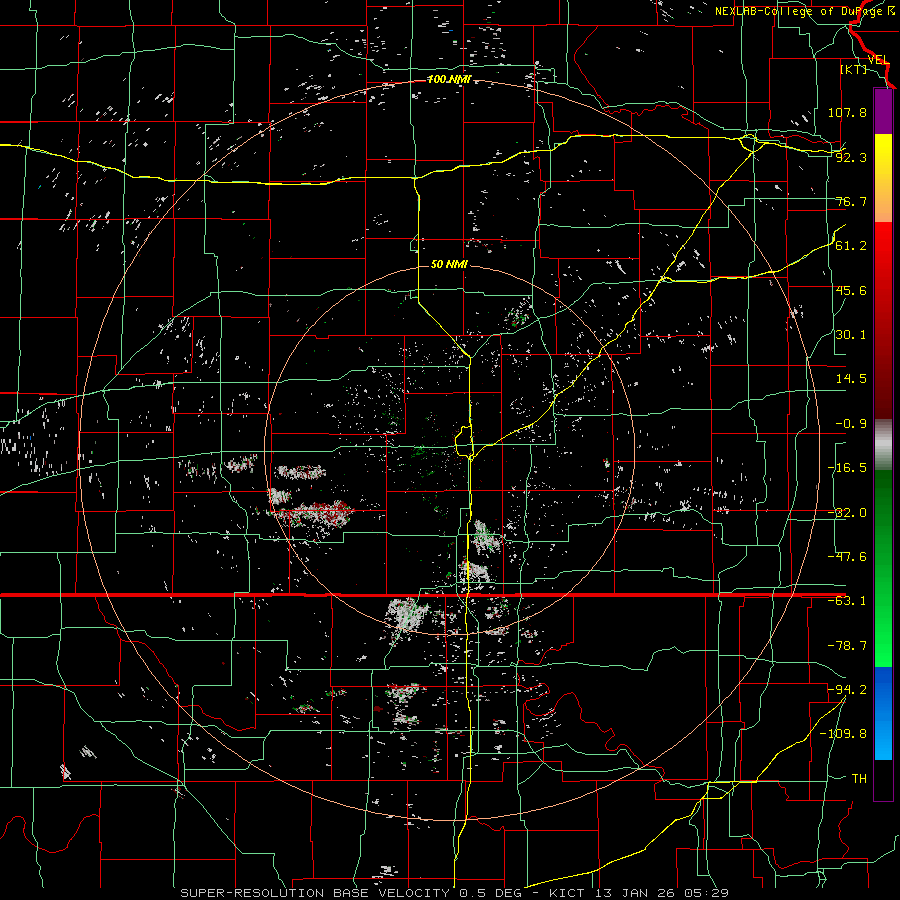Click the "-94.2" scale value
The width and height of the screenshot is (900, 900).
pos(847,689)
